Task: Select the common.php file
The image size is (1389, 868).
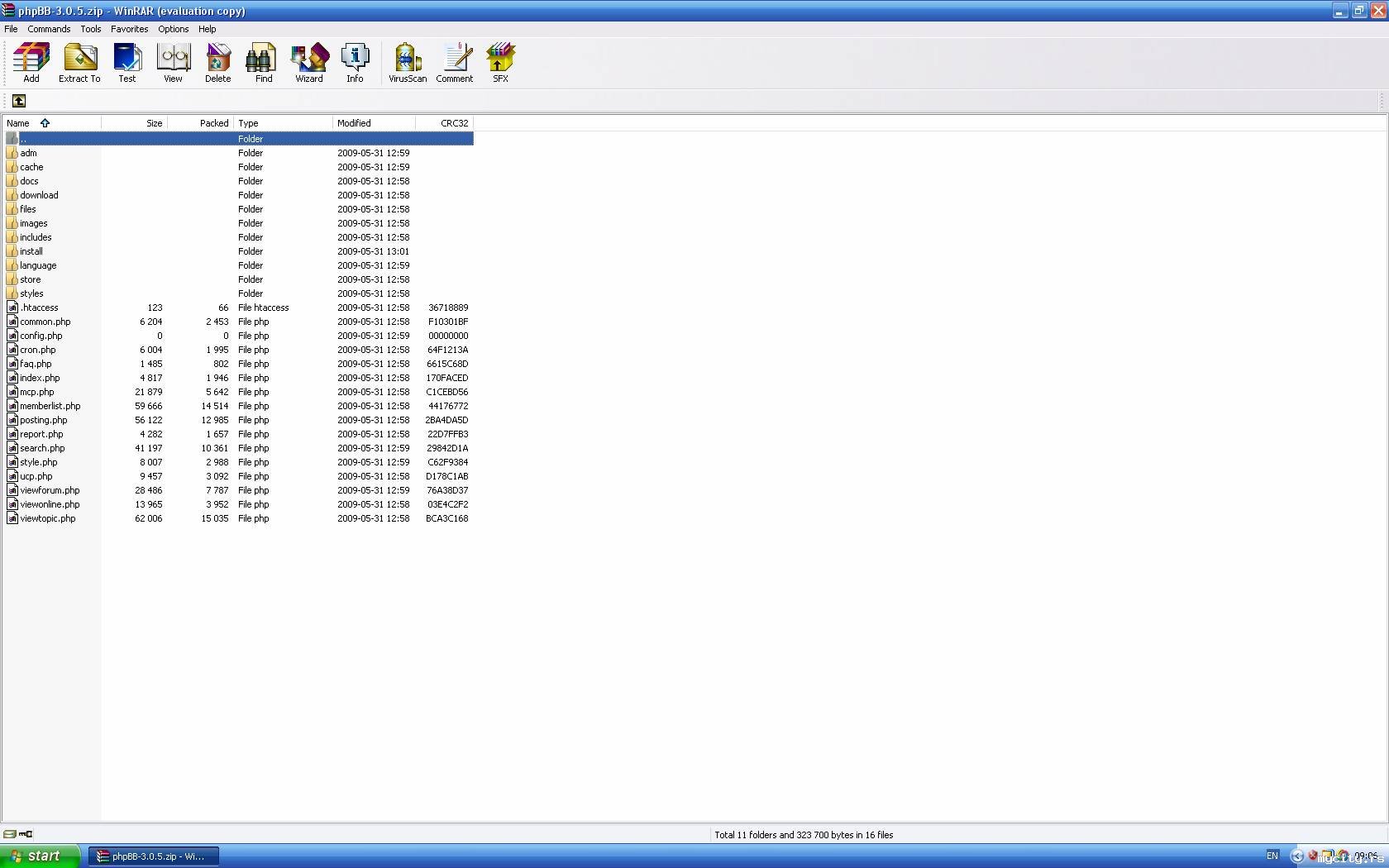Action: [45, 322]
